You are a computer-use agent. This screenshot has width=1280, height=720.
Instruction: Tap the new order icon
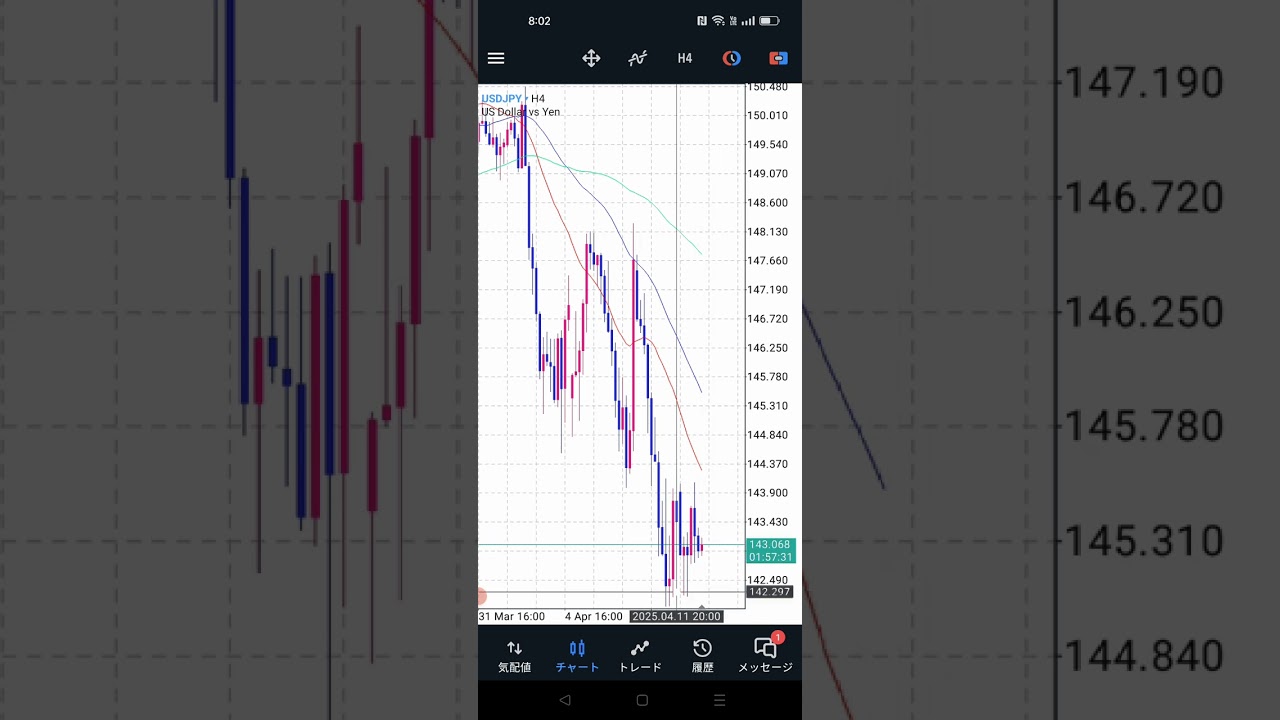[778, 58]
